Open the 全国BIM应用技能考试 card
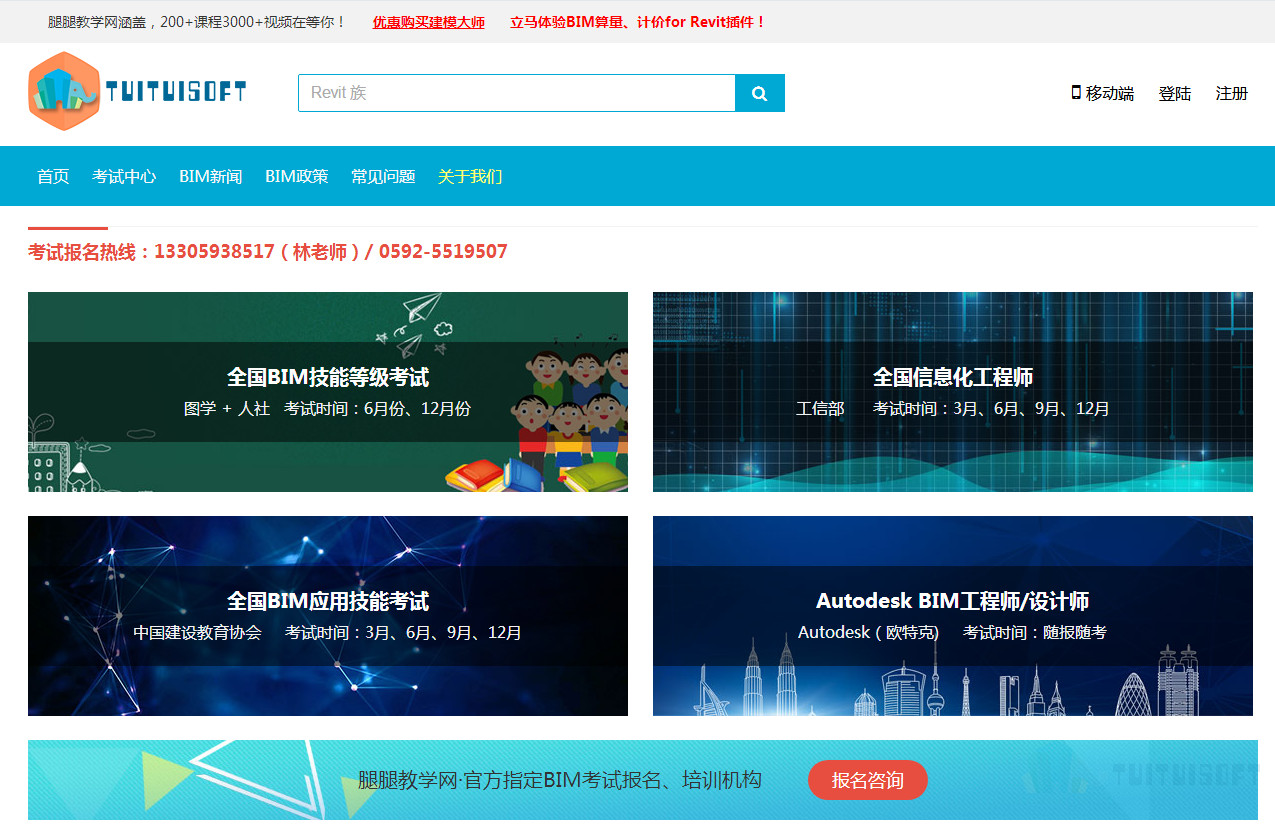This screenshot has width=1275, height=825. 328,616
